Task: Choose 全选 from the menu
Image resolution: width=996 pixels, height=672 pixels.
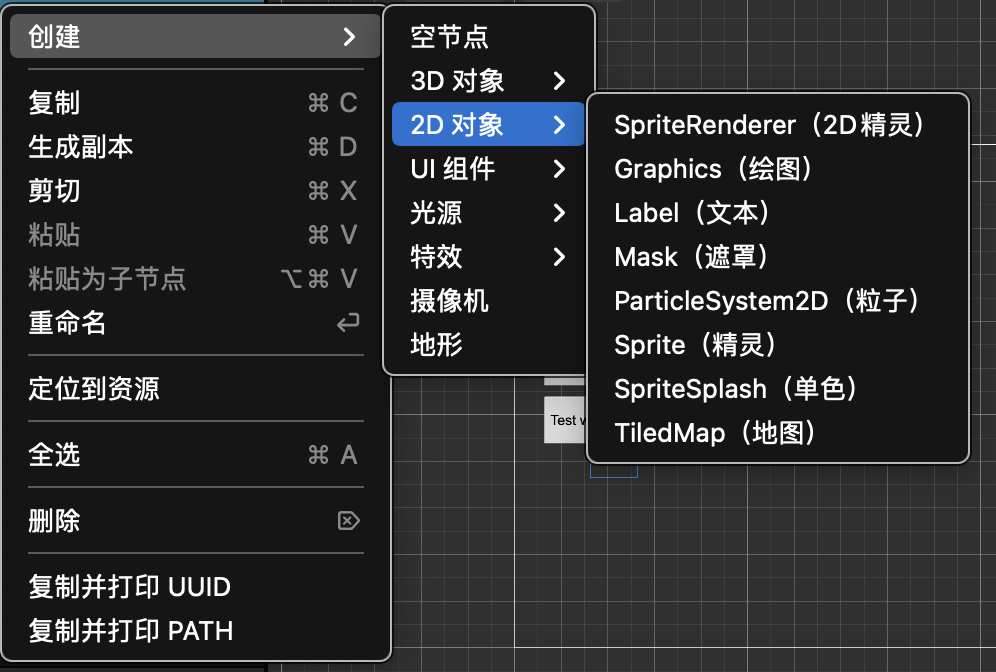Action: 195,455
